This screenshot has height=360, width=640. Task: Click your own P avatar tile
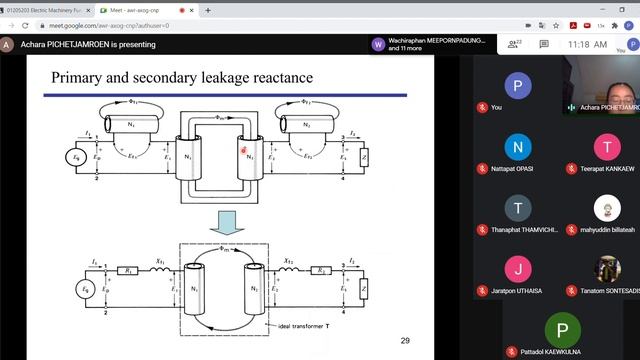coord(518,86)
